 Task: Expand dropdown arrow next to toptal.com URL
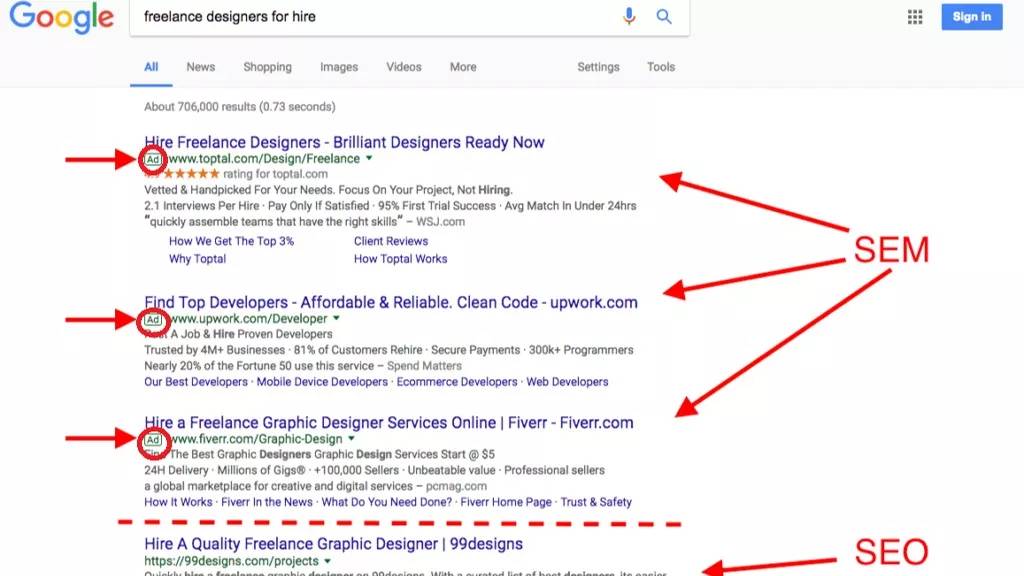pos(369,158)
